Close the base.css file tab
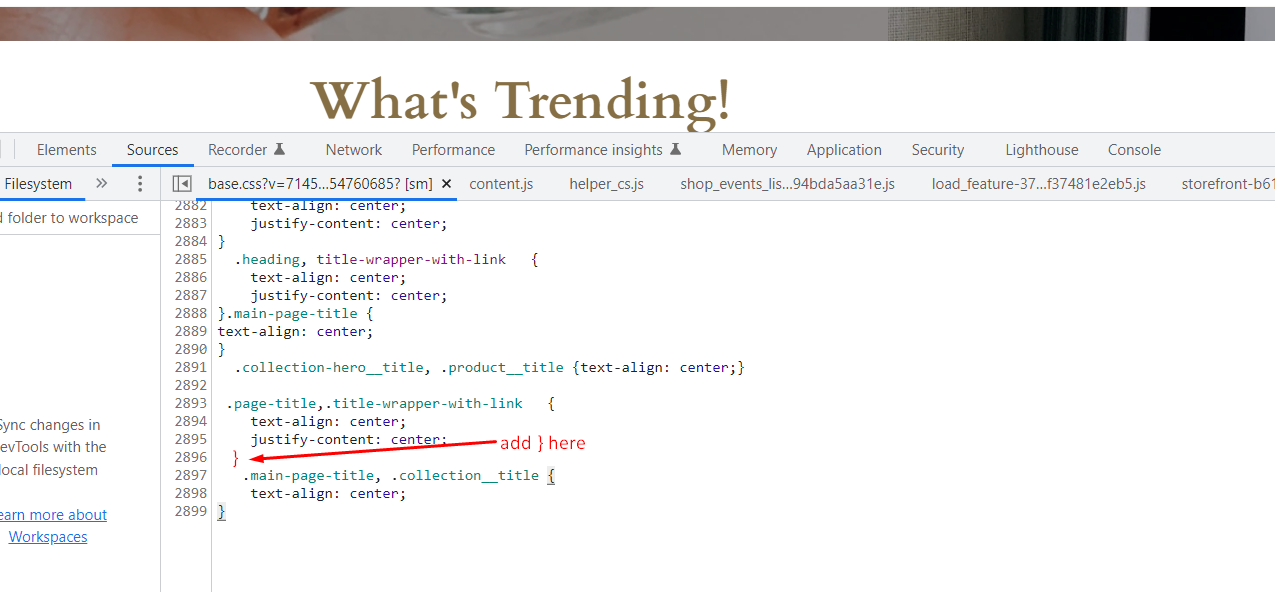This screenshot has width=1275, height=592. click(x=446, y=184)
